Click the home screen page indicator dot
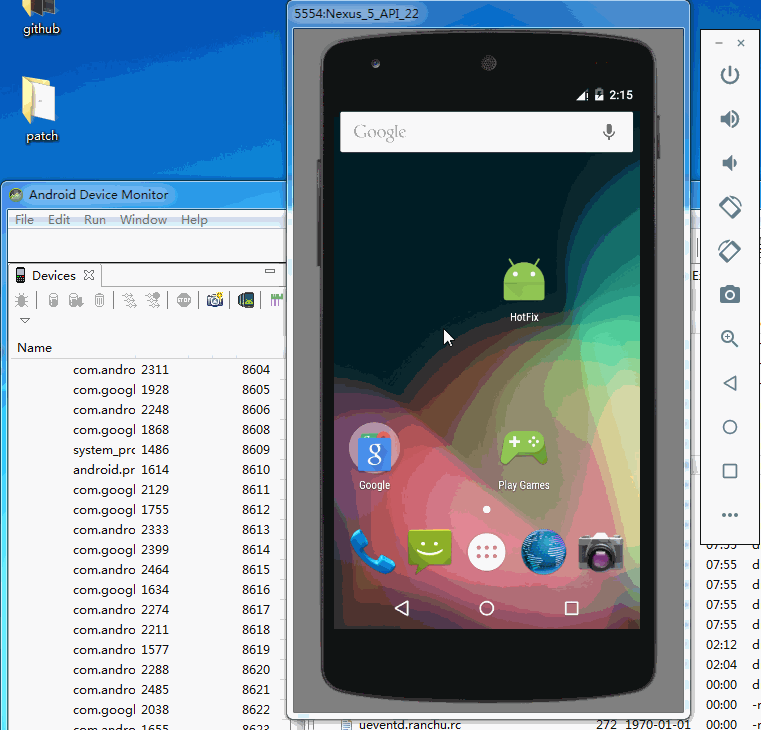This screenshot has width=761, height=730. pyautogui.click(x=486, y=510)
